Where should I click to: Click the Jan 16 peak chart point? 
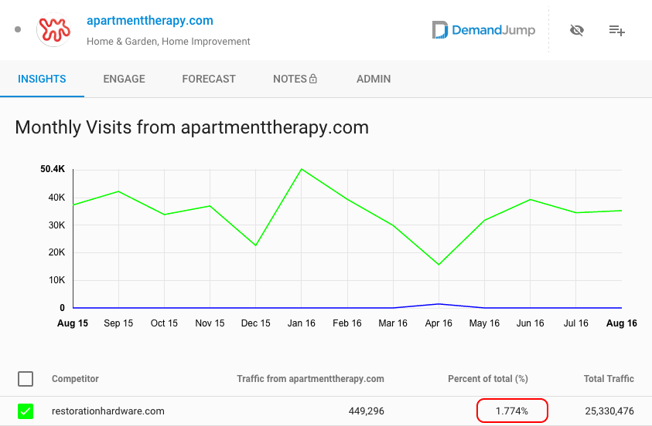click(301, 169)
